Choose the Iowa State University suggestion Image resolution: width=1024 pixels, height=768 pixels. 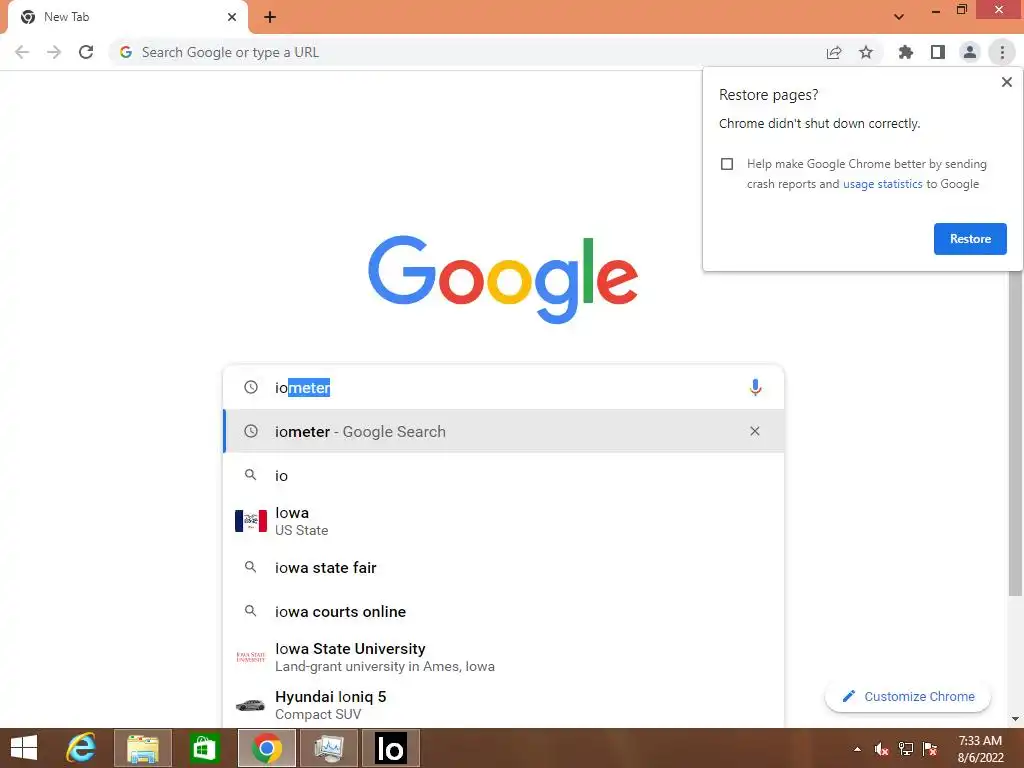point(503,657)
